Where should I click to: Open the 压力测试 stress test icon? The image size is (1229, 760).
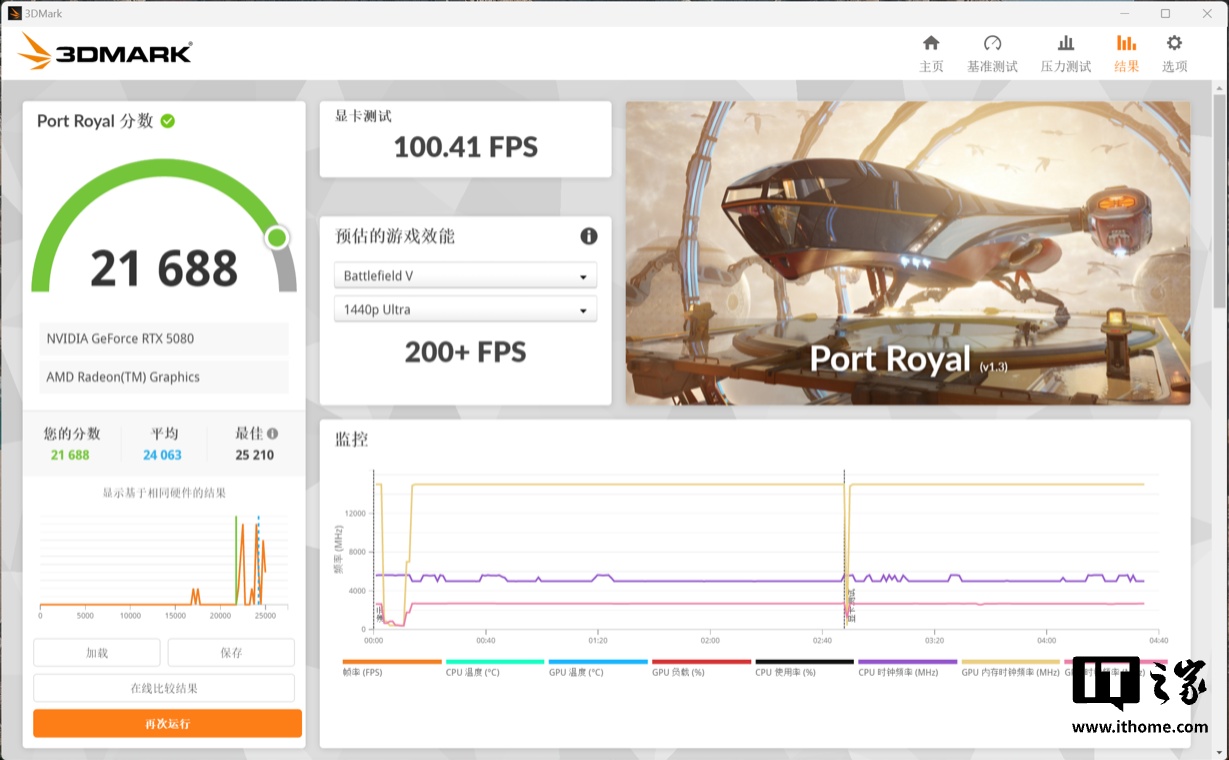(1066, 44)
